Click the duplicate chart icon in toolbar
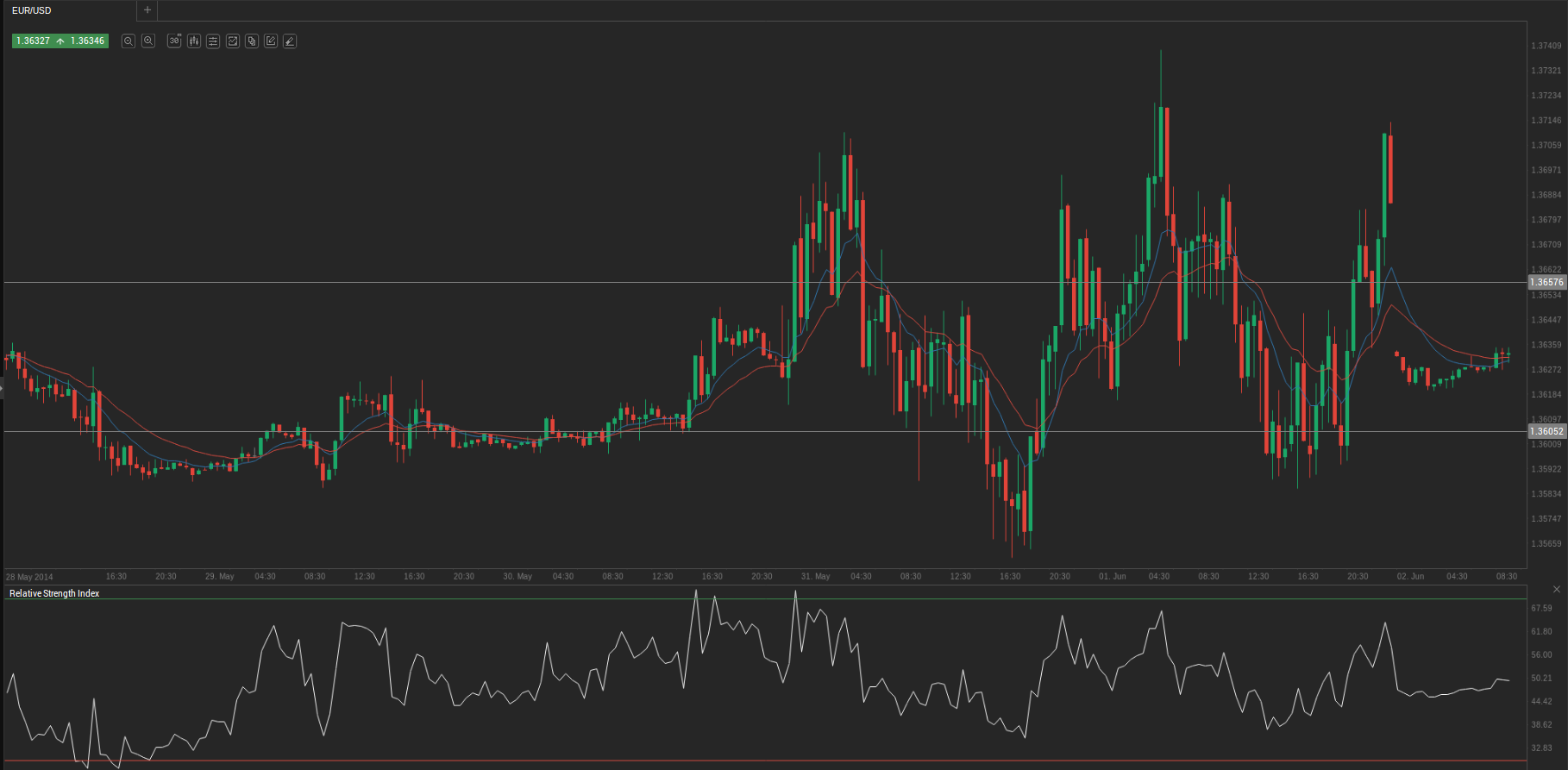 pyautogui.click(x=252, y=41)
